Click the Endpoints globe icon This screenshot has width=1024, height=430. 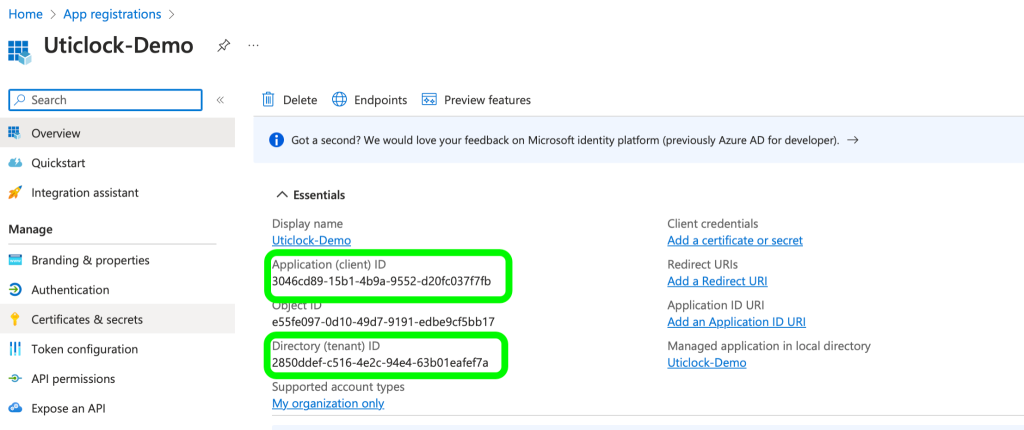click(x=340, y=99)
